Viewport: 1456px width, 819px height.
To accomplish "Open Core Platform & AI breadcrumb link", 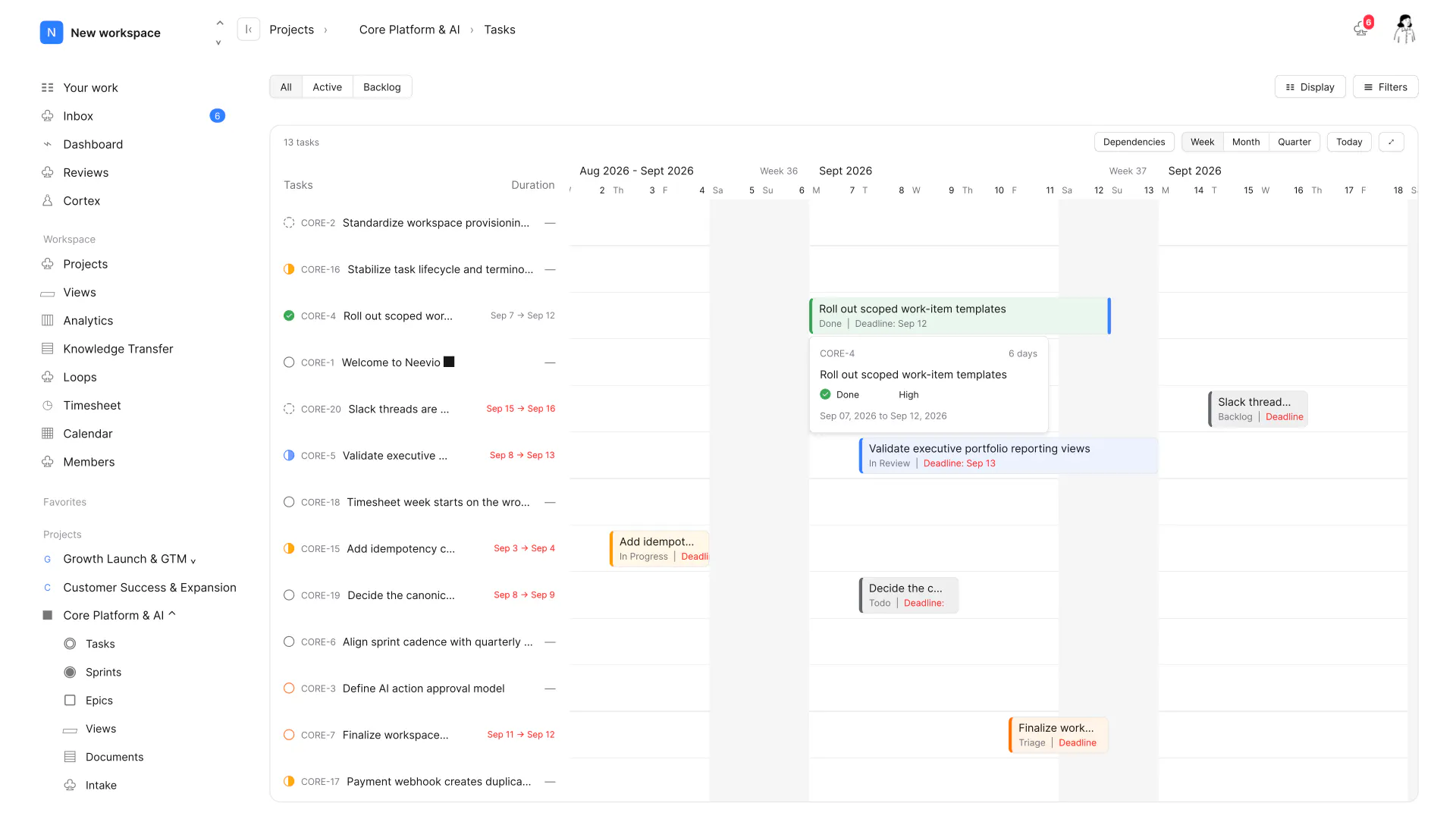I will 409,30.
